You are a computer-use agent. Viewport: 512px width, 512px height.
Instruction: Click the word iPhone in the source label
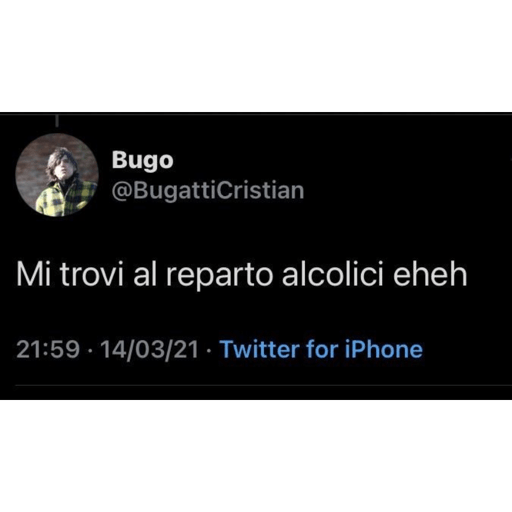(384, 349)
